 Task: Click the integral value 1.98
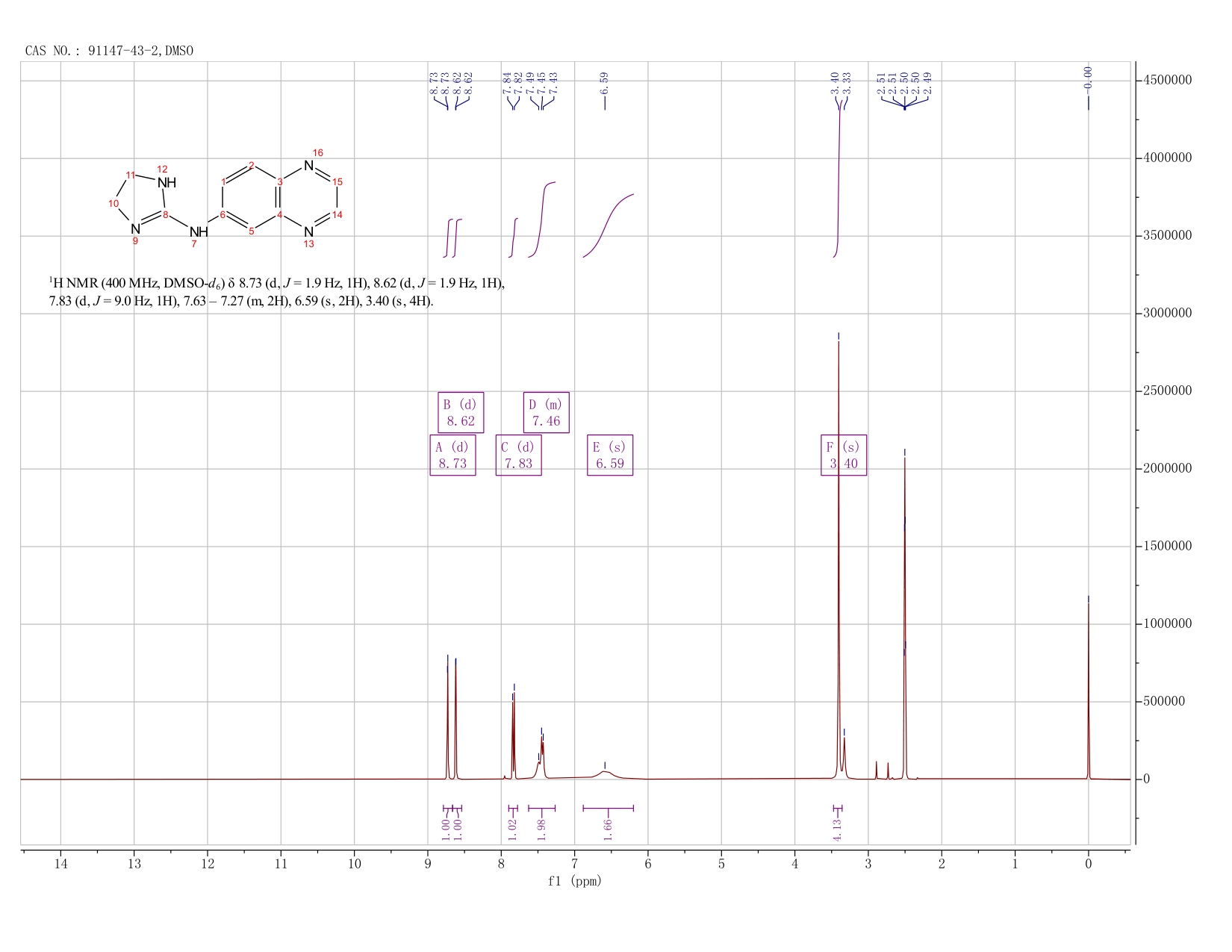coord(542,829)
